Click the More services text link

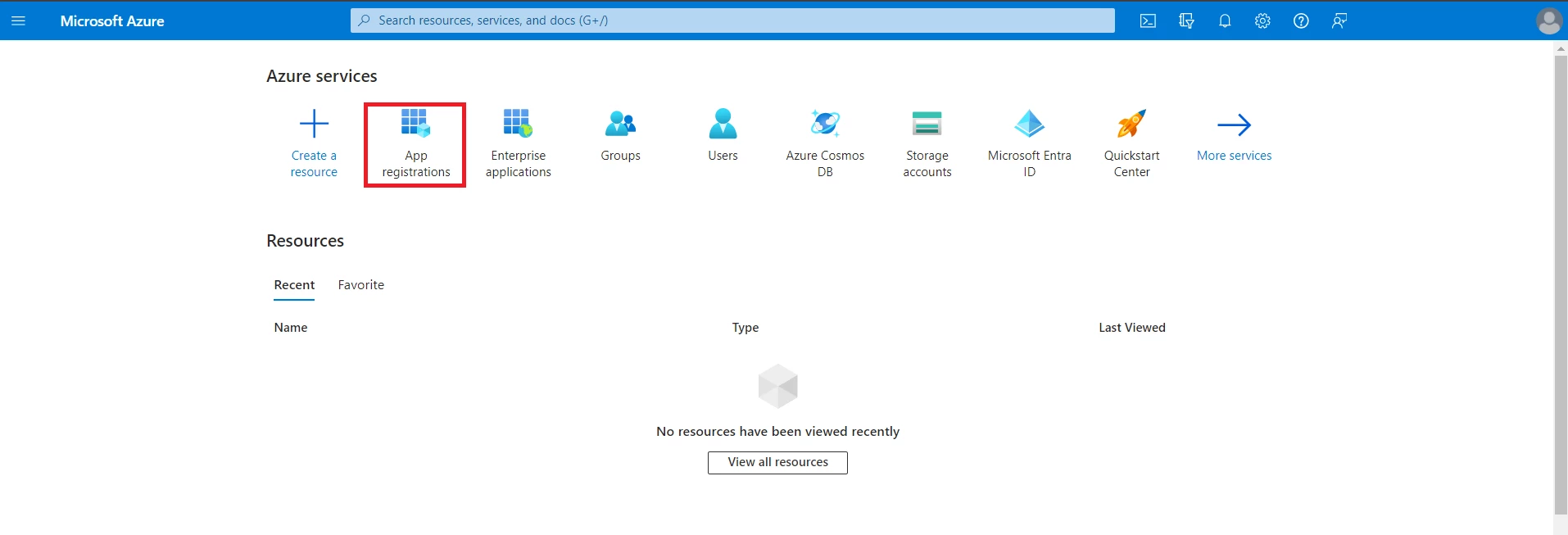(1234, 156)
